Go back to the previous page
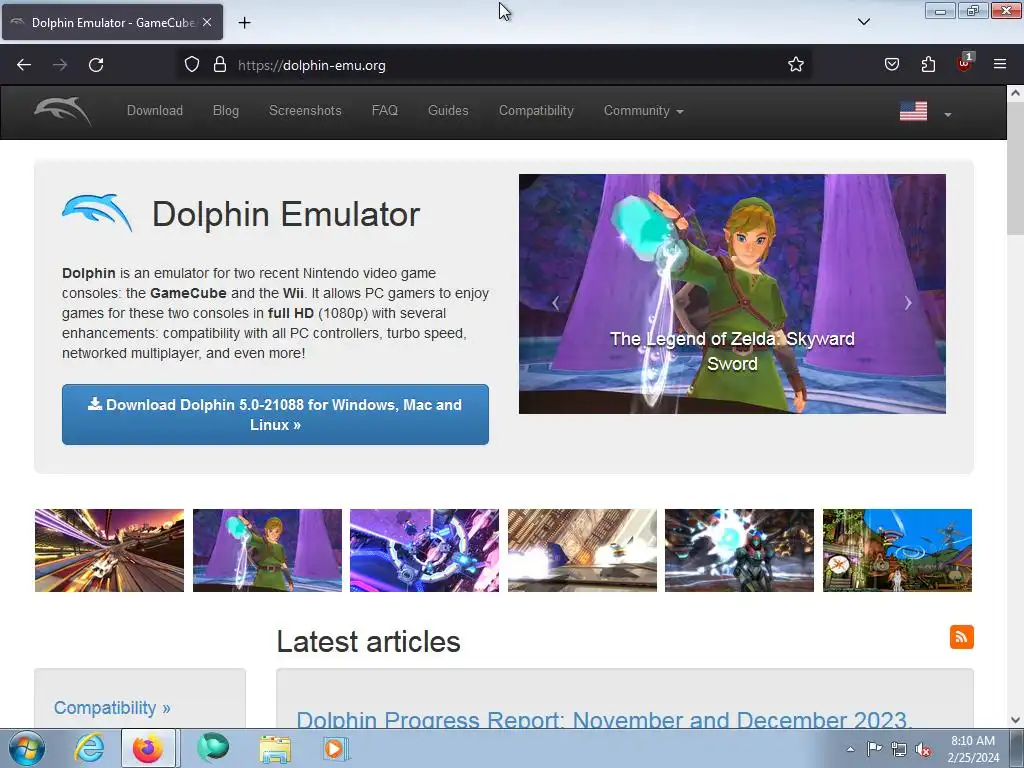Viewport: 1024px width, 768px height. tap(24, 65)
